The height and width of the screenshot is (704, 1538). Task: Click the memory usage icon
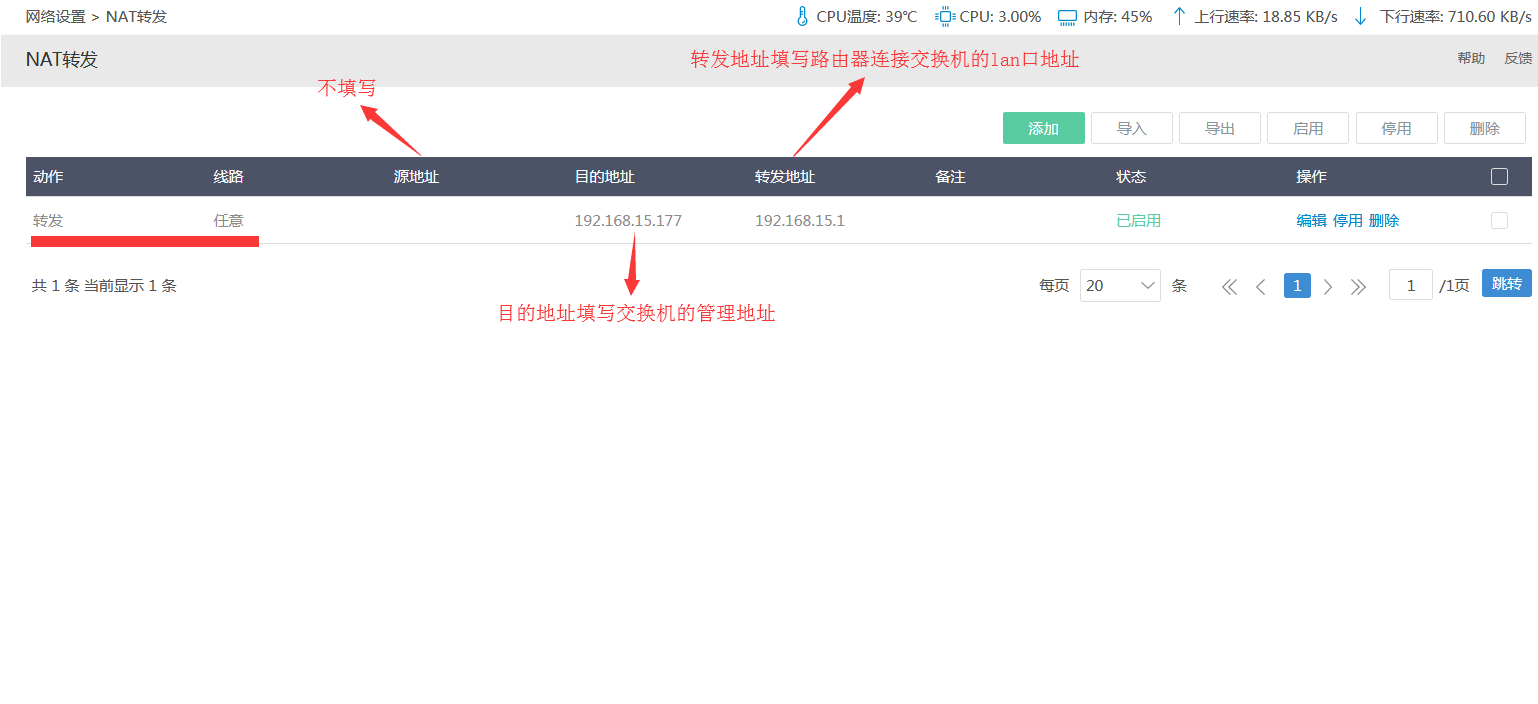click(1067, 17)
